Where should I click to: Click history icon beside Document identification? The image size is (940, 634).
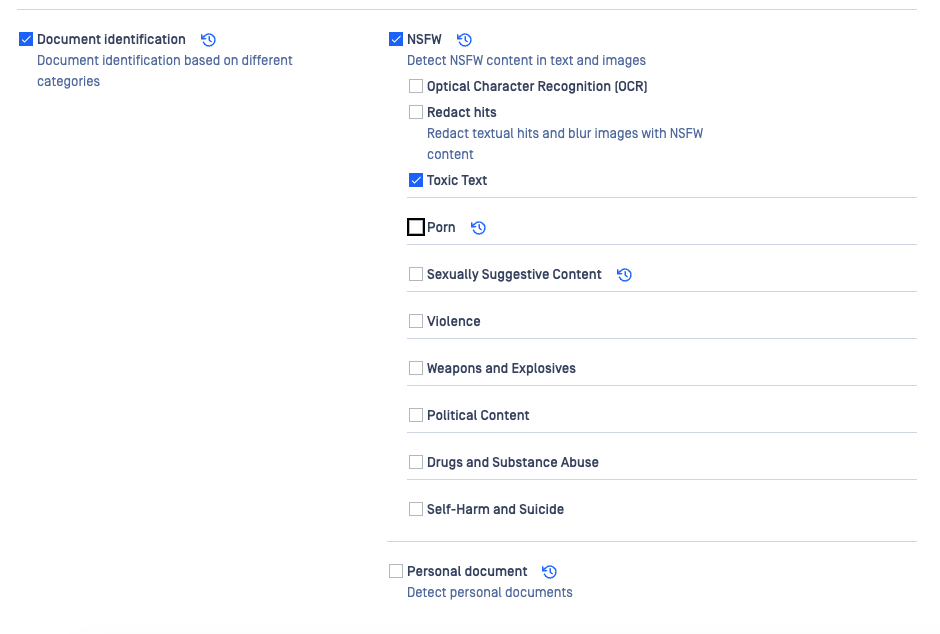pos(208,40)
